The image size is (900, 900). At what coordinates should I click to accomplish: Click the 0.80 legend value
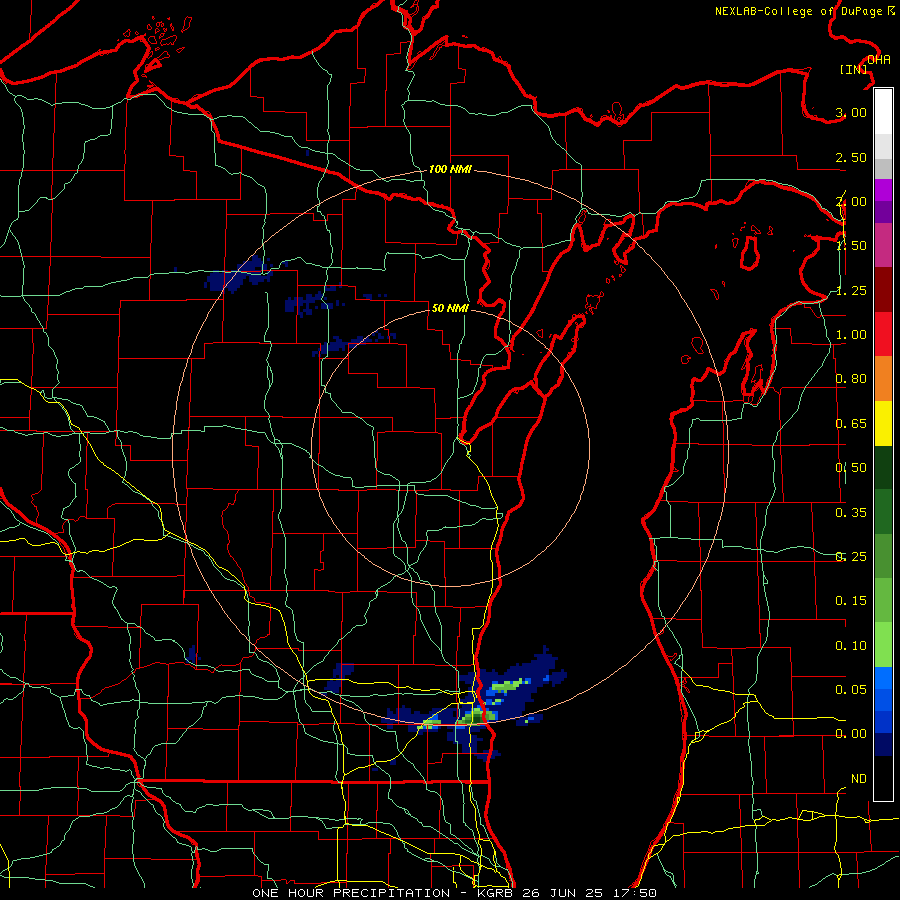[x=851, y=379]
